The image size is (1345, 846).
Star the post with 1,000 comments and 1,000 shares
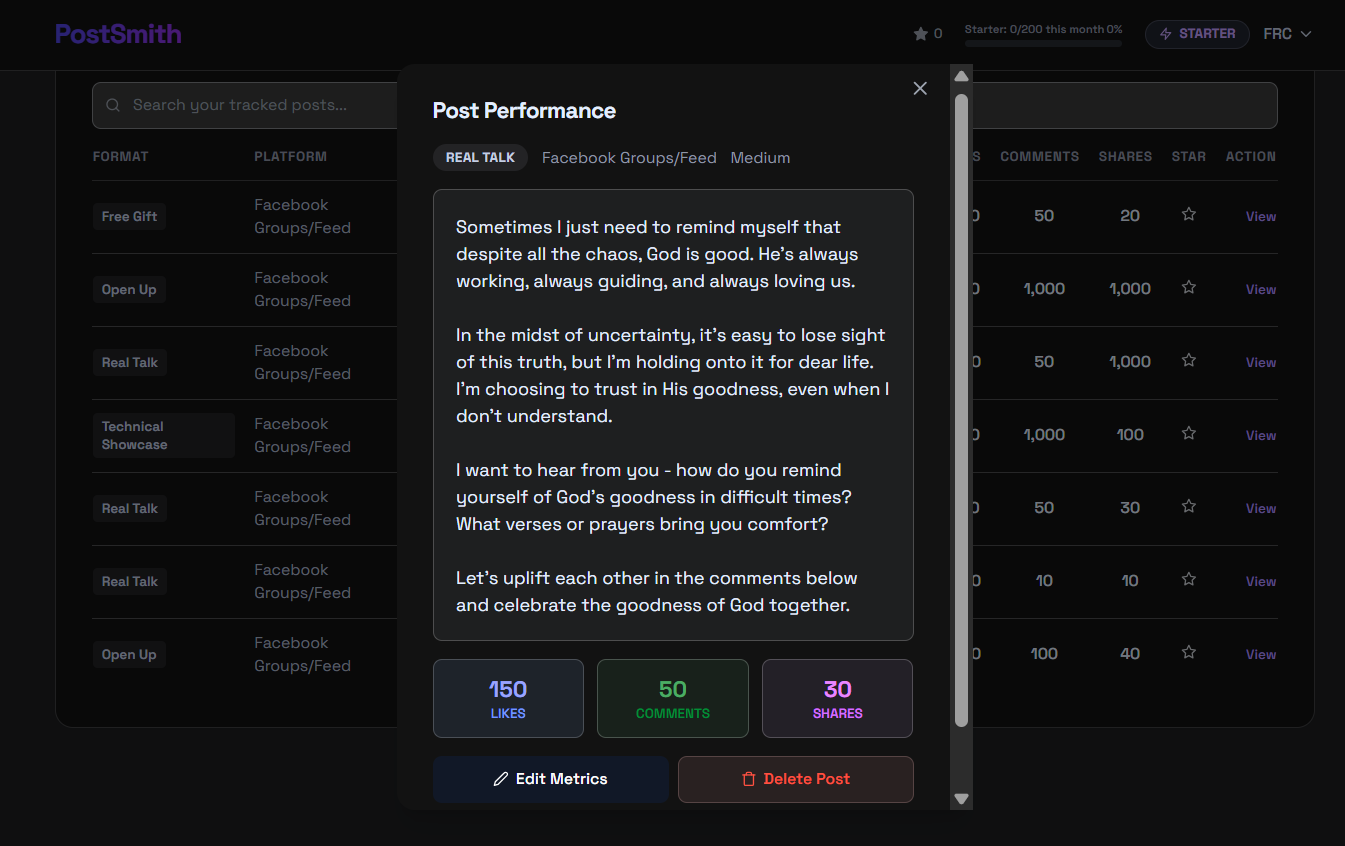point(1189,287)
